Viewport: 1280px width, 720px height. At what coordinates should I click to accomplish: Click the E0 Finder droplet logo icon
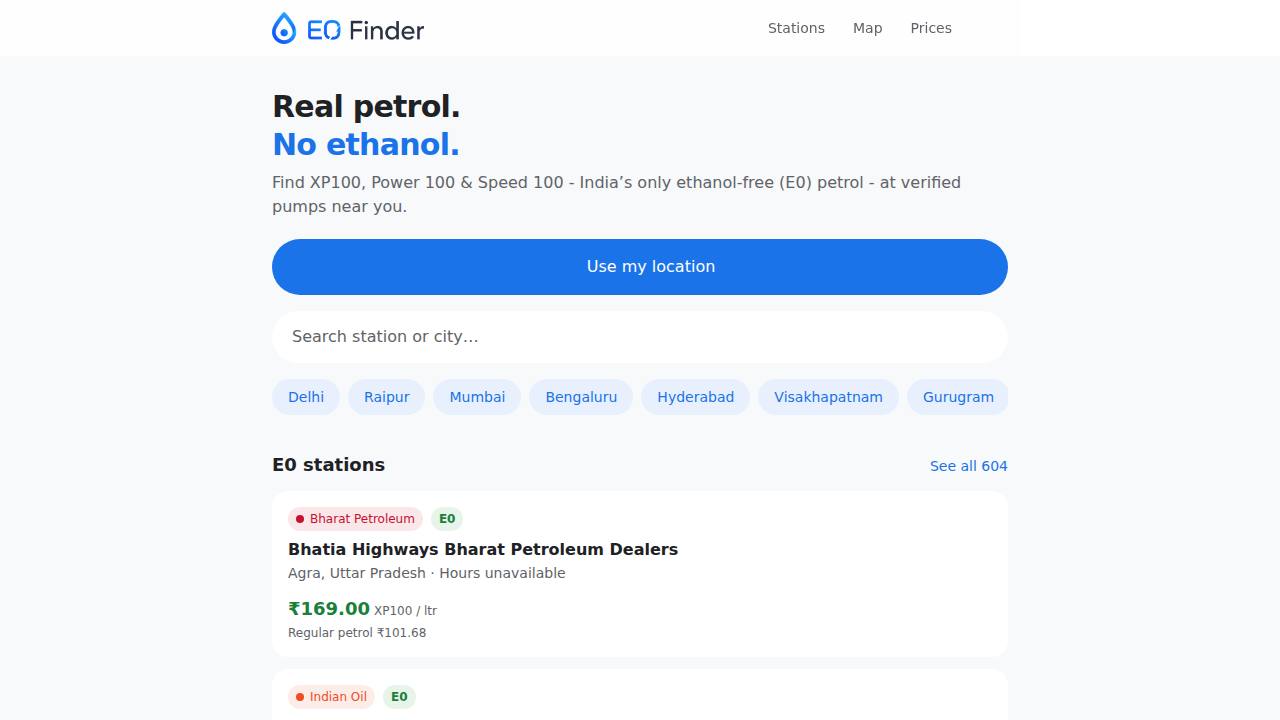point(284,28)
